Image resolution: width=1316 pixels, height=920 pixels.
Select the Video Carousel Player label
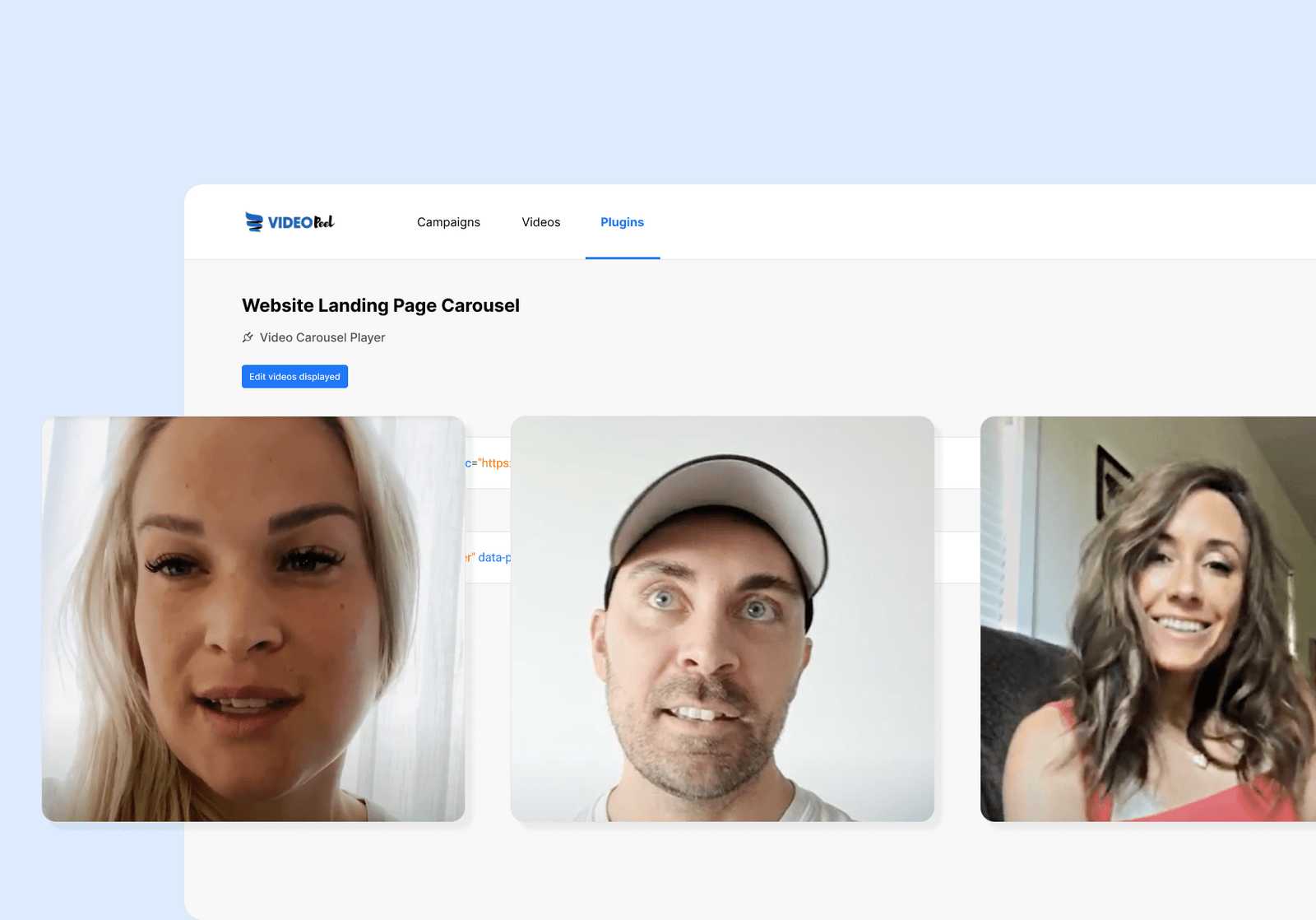point(322,337)
